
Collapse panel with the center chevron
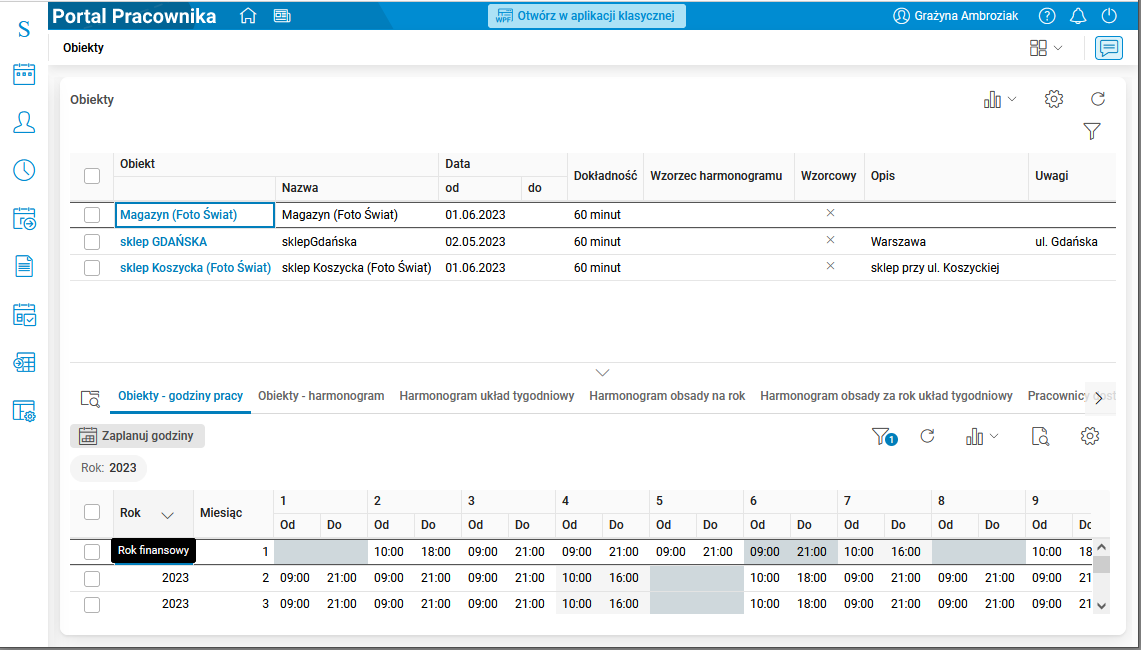pos(602,373)
